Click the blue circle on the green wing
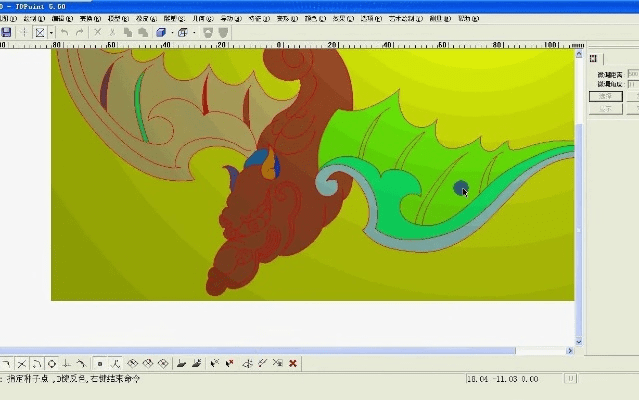The width and height of the screenshot is (639, 400). click(x=460, y=187)
